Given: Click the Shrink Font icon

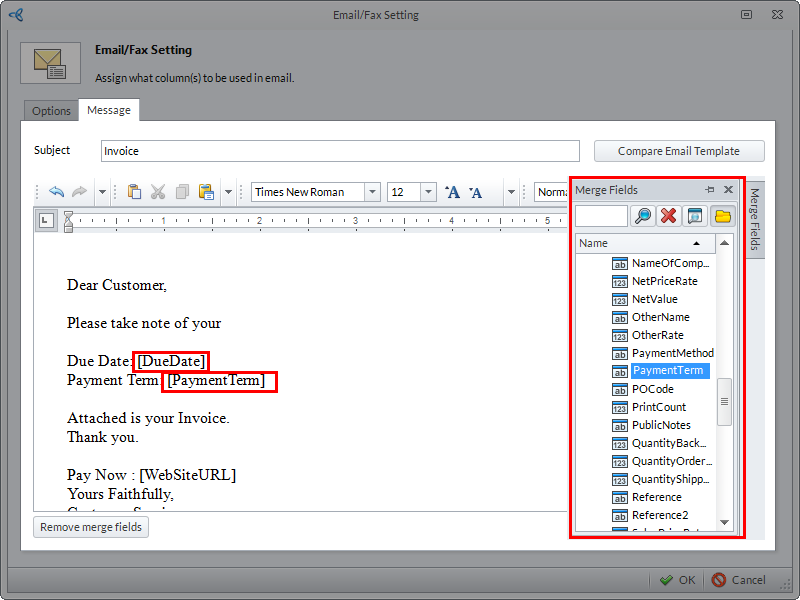Looking at the screenshot, I should [476, 192].
